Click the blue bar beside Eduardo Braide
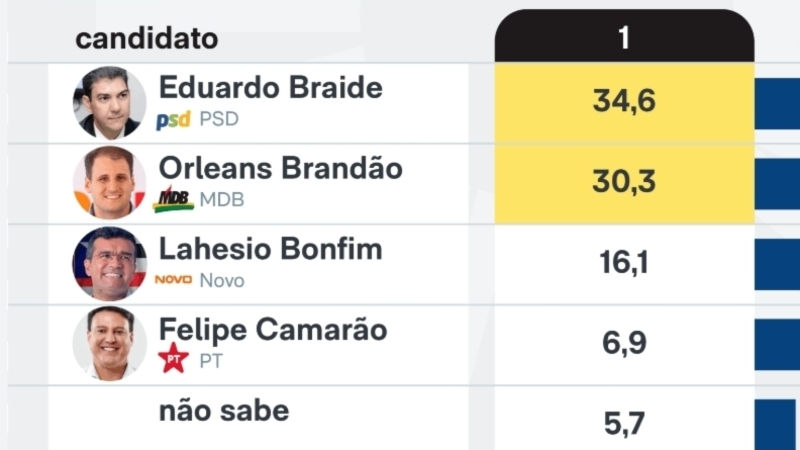Screen dimensions: 800x450 [x=777, y=103]
